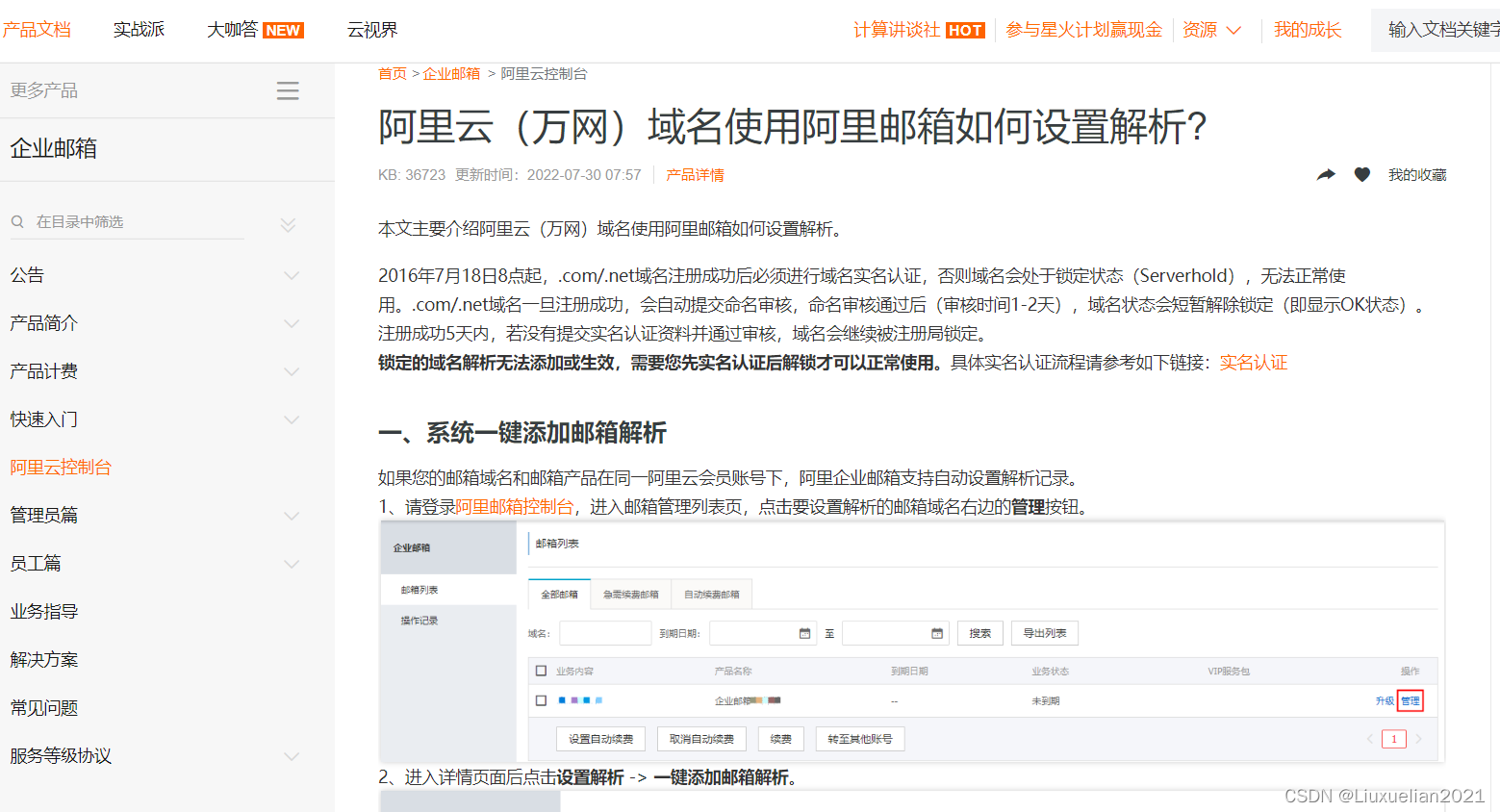Screen dimensions: 1500x812
Task: Open the 产品详情 link
Action: point(695,175)
